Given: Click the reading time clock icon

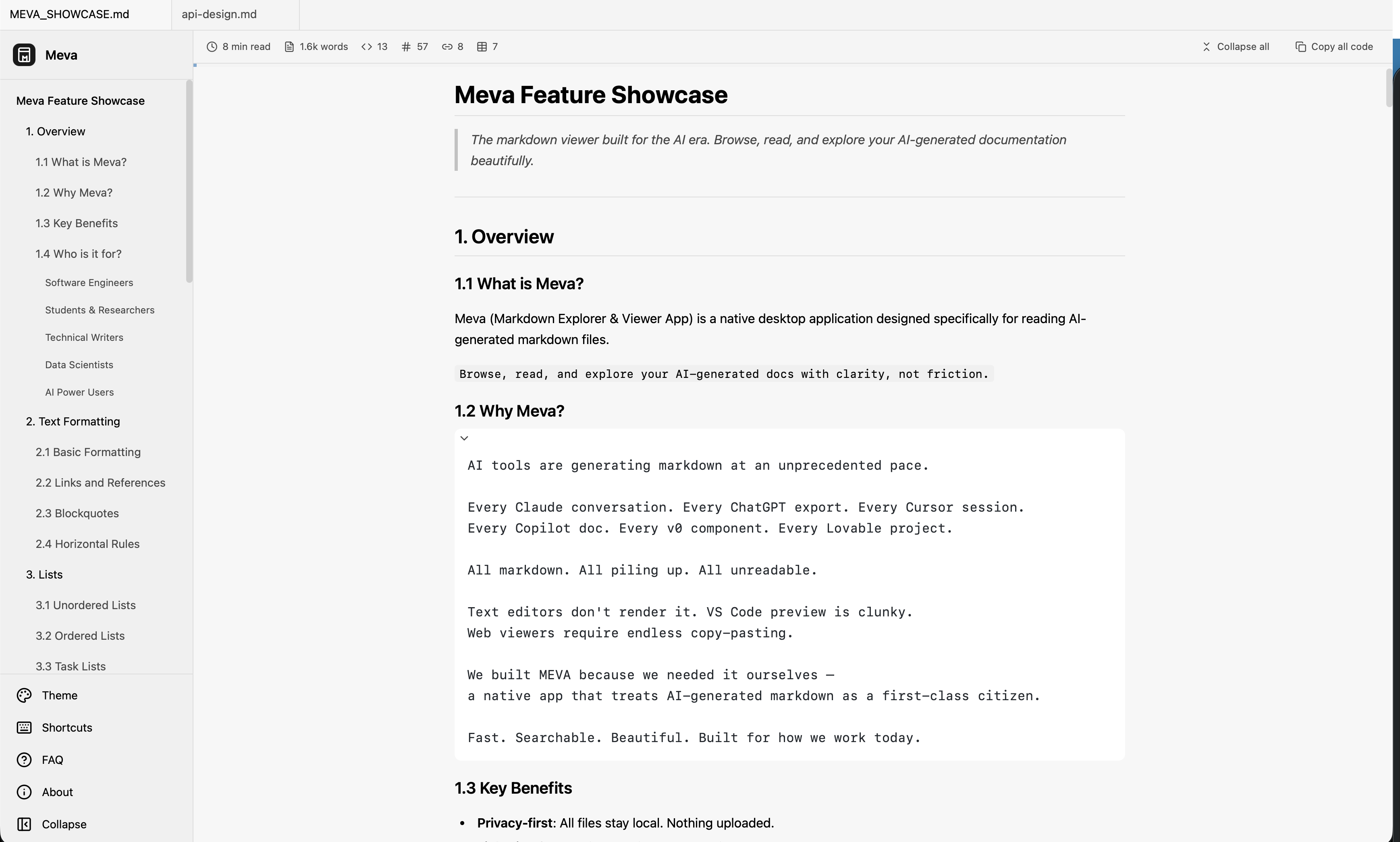Looking at the screenshot, I should coord(212,46).
